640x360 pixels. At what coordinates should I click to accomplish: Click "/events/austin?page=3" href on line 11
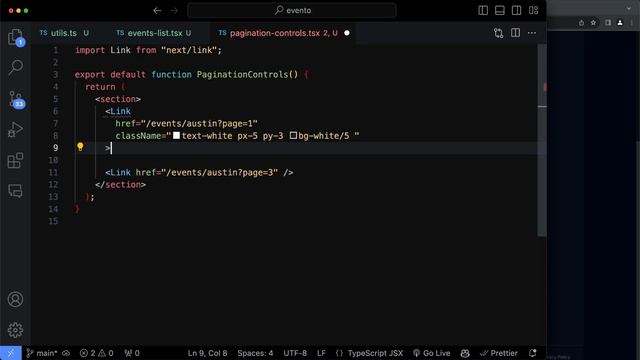tap(220, 172)
